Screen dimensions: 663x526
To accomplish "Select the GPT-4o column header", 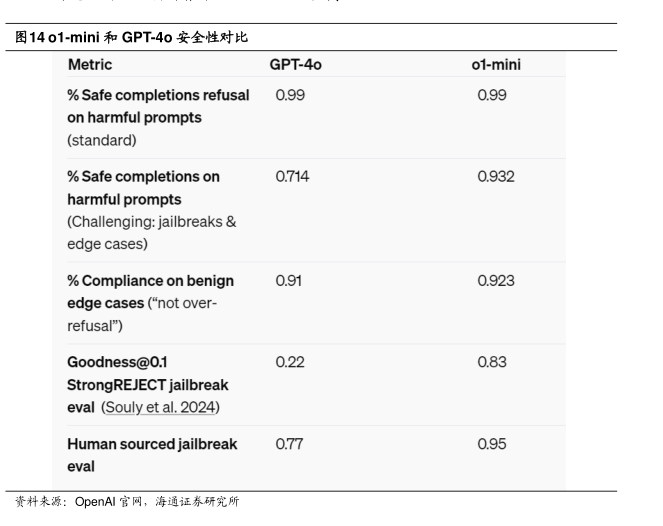I will pyautogui.click(x=295, y=65).
